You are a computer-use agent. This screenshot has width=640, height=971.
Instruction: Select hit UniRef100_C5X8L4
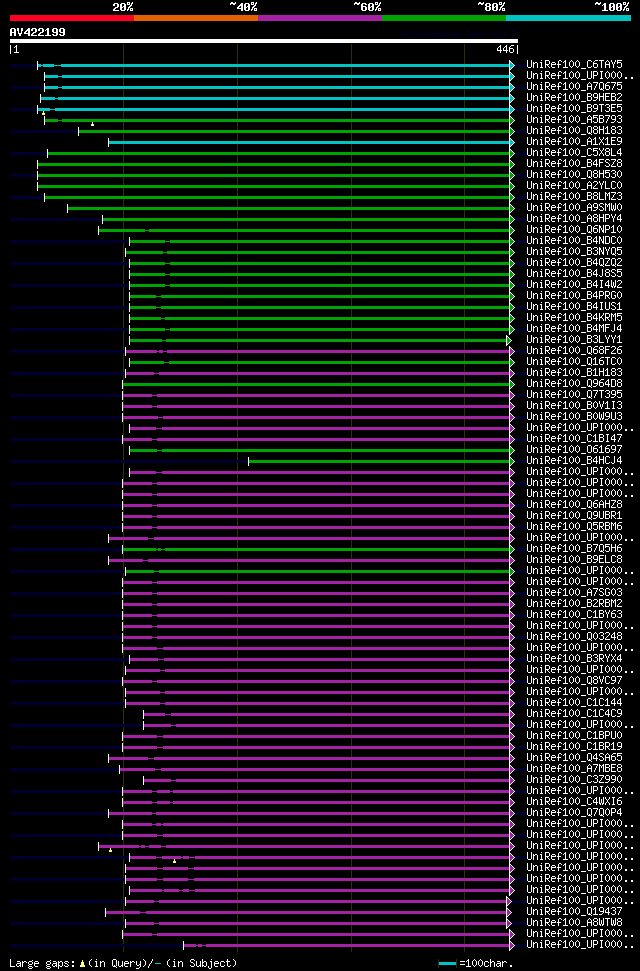574,152
